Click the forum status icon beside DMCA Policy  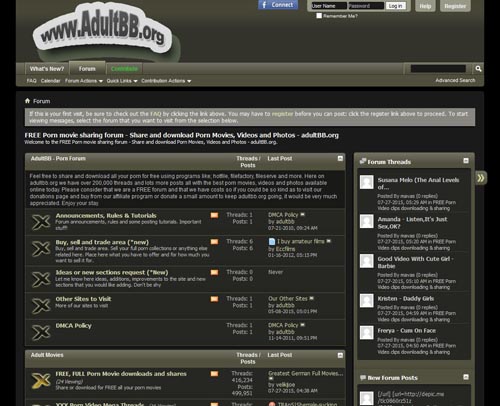tap(41, 332)
